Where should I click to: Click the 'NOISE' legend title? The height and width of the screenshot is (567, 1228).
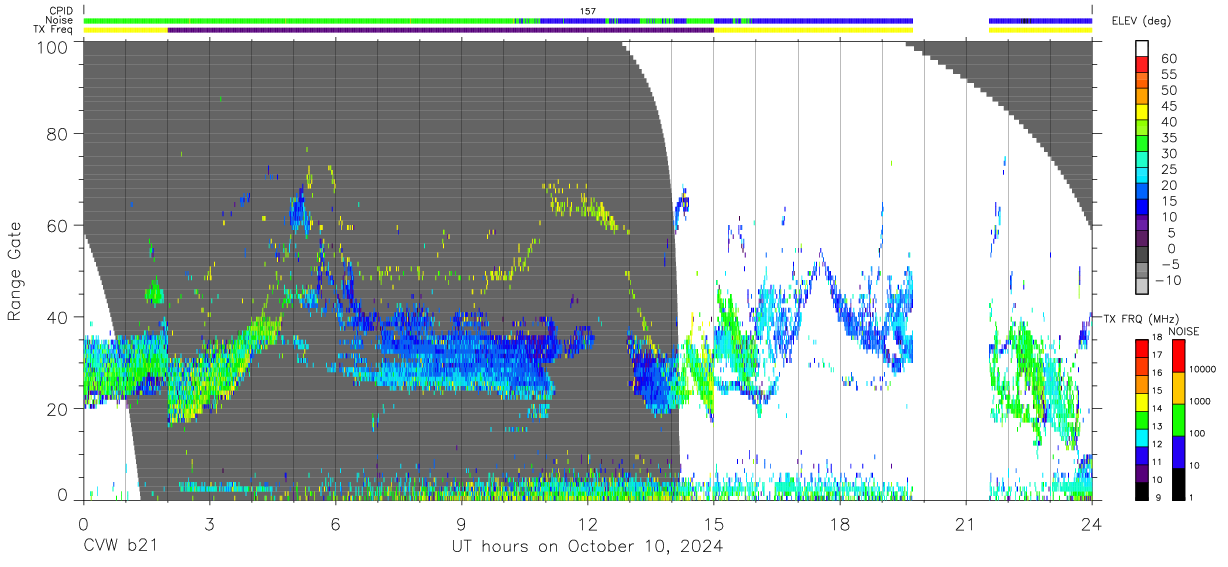click(x=1183, y=330)
